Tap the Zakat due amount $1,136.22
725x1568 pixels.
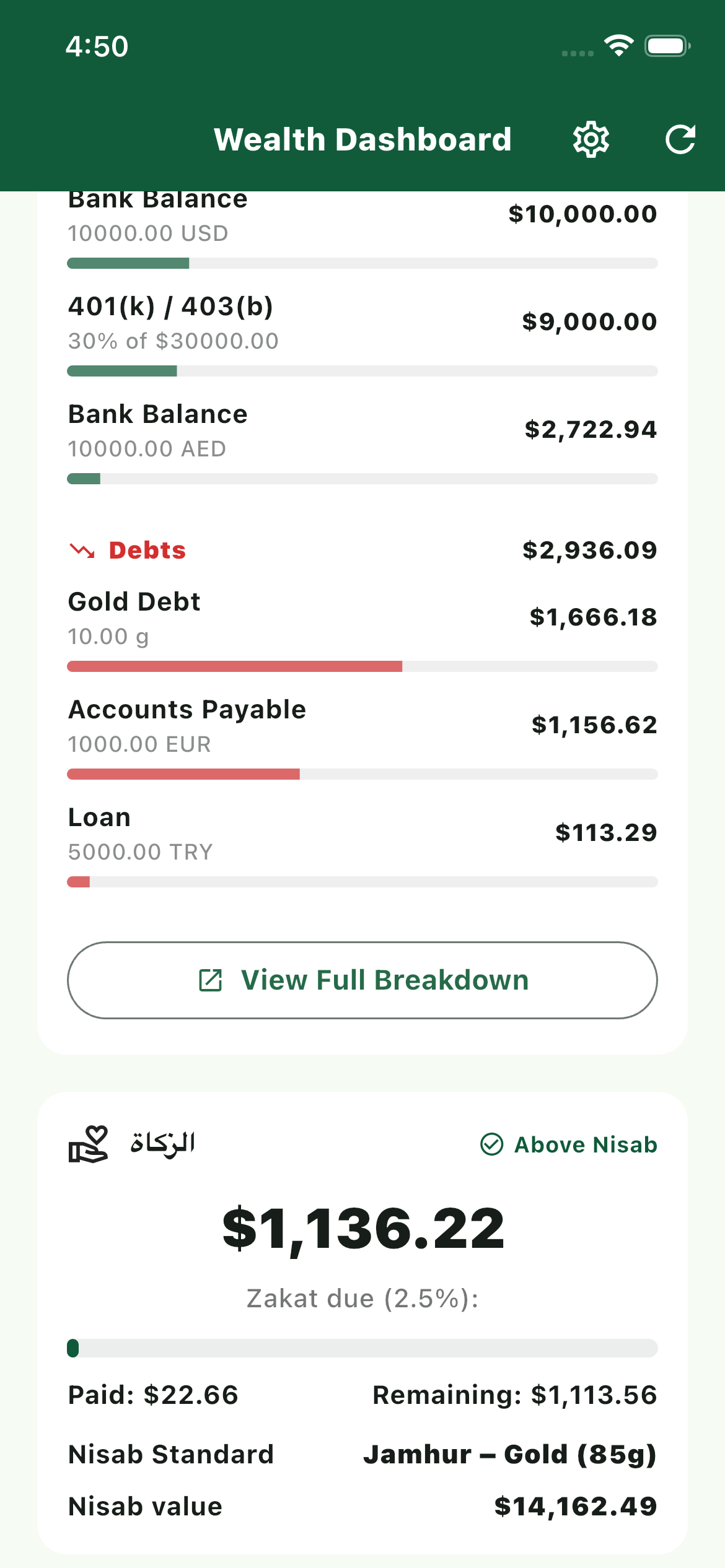point(363,1229)
